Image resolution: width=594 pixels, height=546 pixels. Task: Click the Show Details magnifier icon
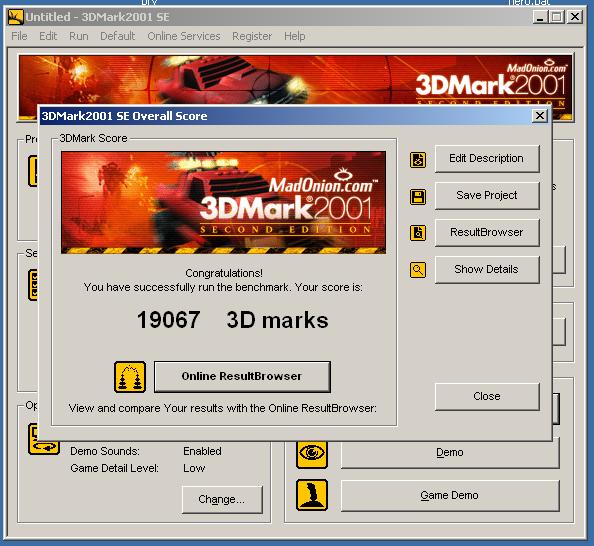[418, 270]
